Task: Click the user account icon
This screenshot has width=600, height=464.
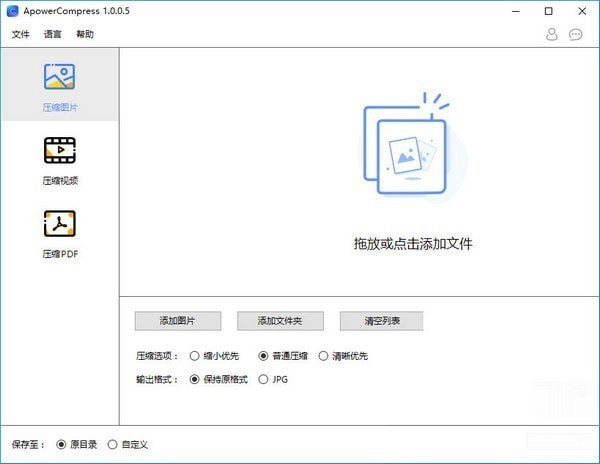Action: pyautogui.click(x=552, y=34)
